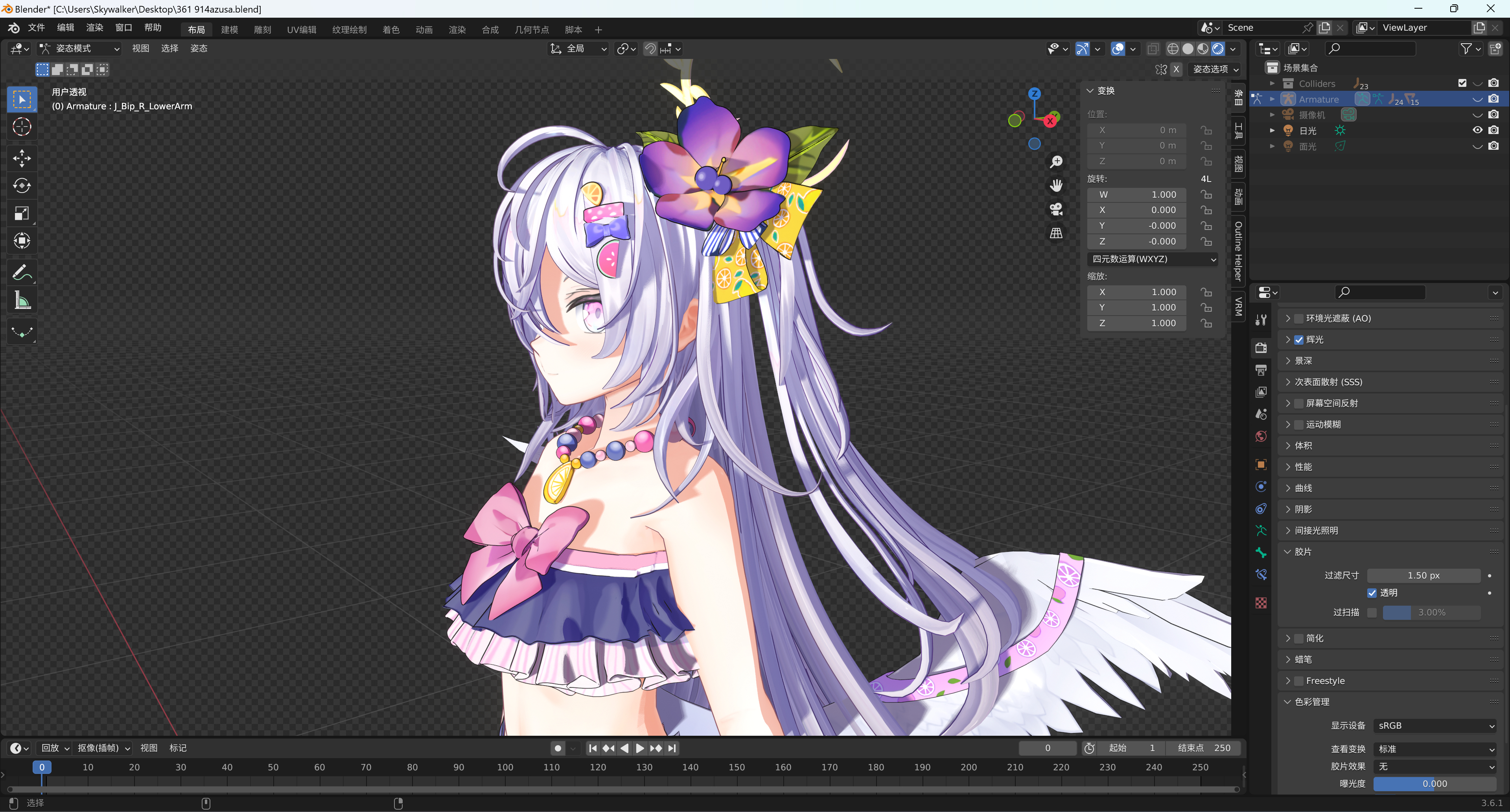Toggle X-ray display icon

click(1153, 49)
